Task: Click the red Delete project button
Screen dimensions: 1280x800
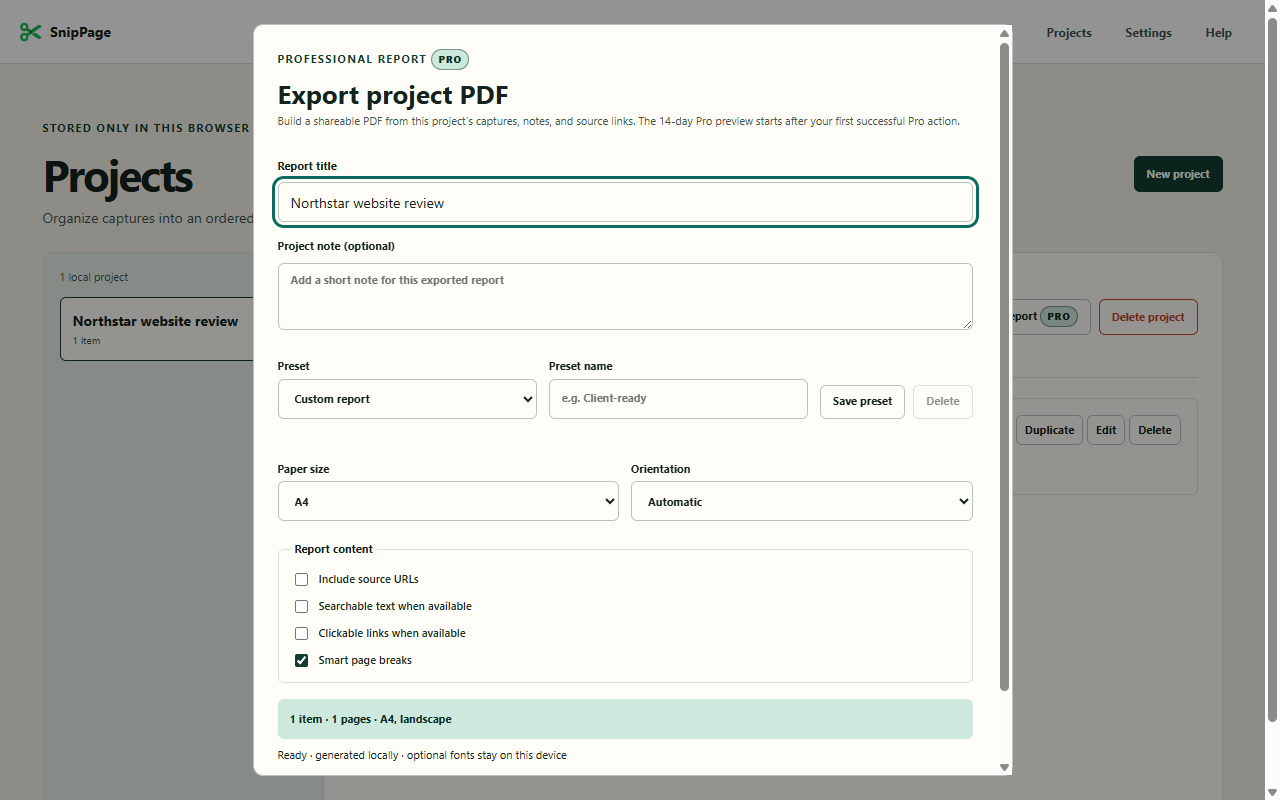Action: (x=1148, y=317)
